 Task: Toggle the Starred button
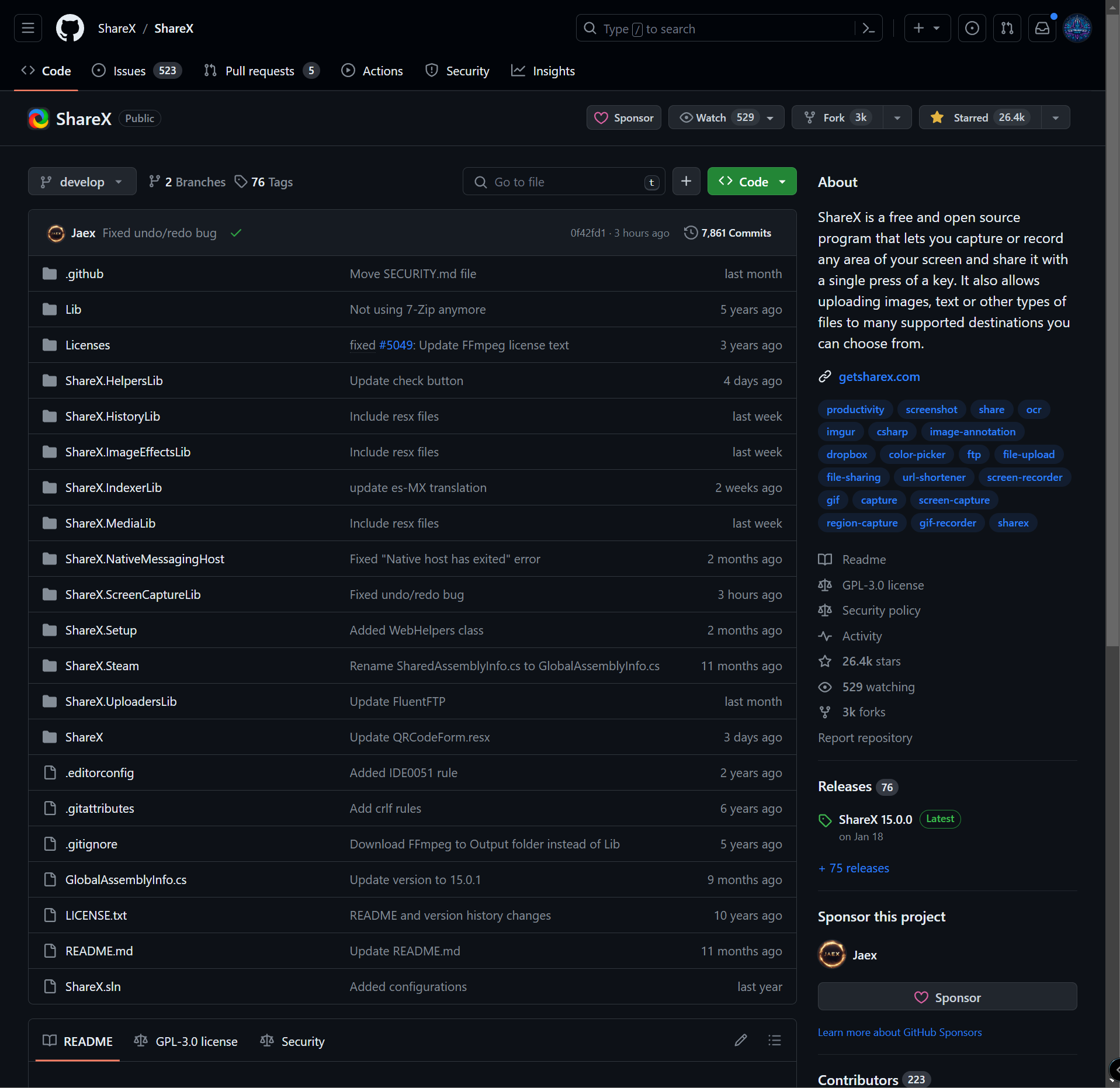980,117
